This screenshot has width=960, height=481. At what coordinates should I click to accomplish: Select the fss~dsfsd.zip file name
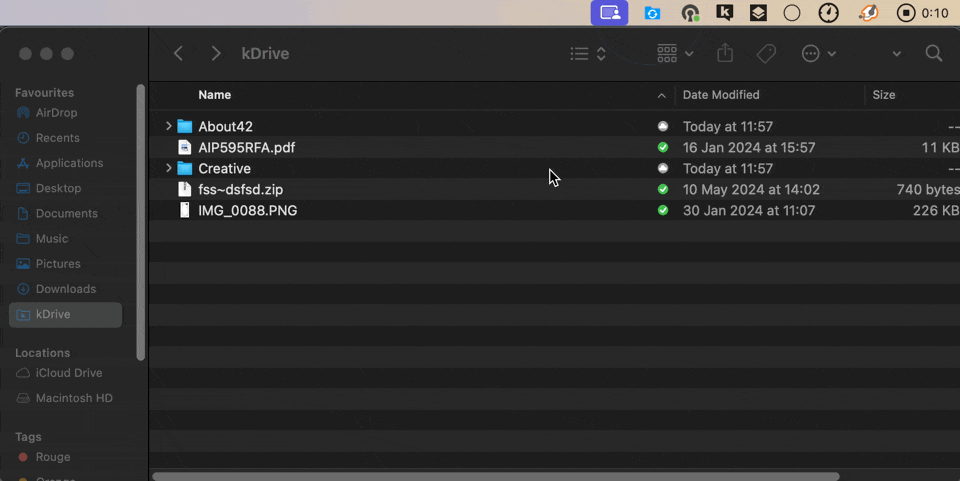click(241, 190)
